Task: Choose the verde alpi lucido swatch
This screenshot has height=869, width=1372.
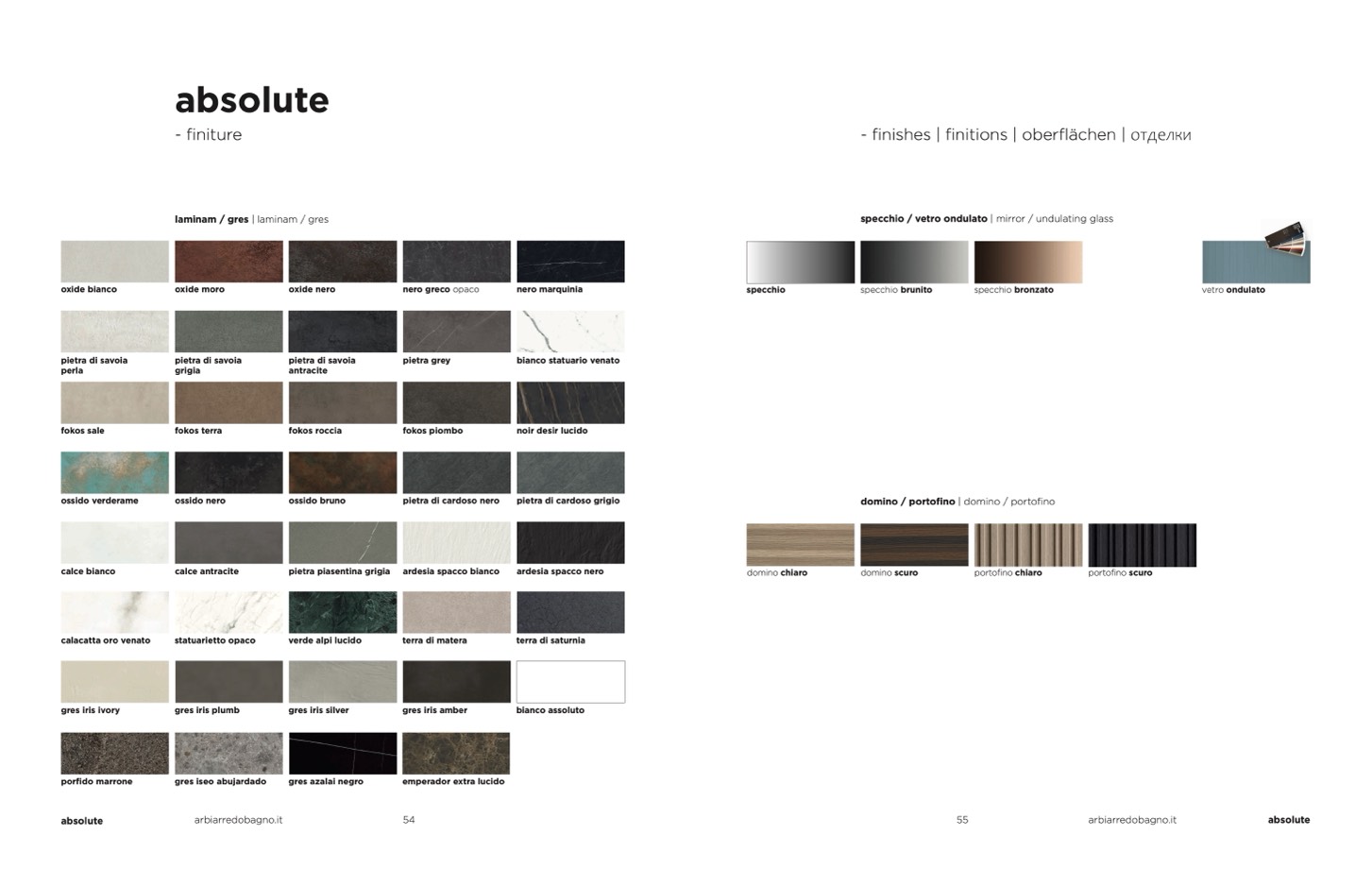Action: coord(343,612)
